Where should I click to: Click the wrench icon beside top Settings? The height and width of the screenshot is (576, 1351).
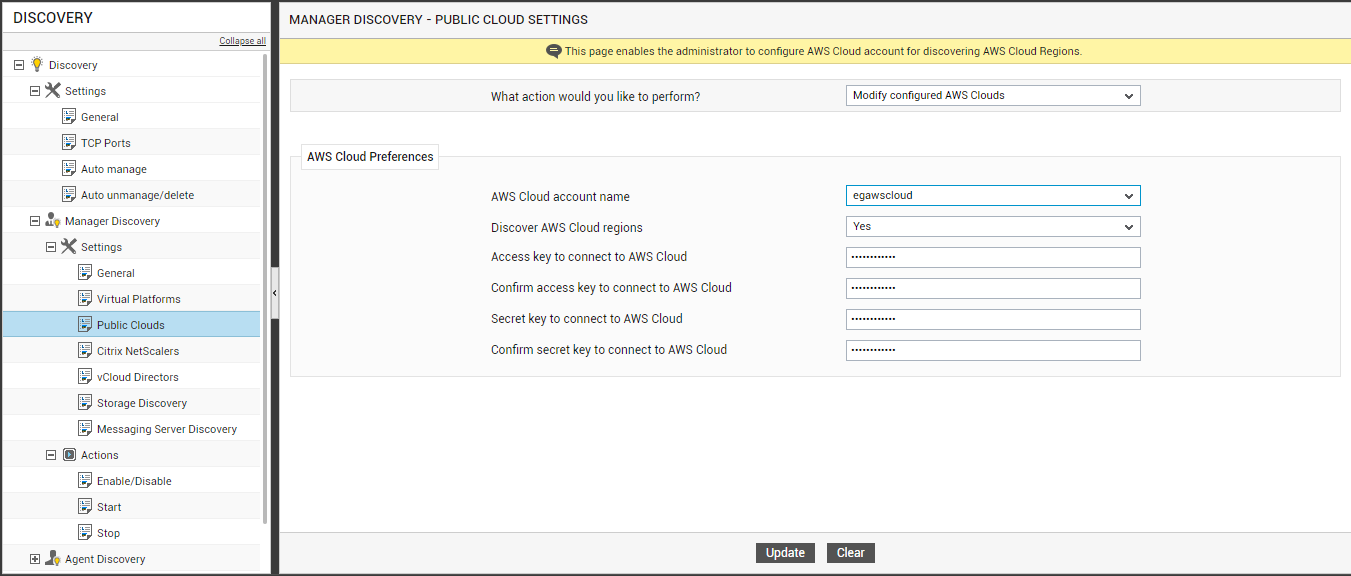click(x=53, y=90)
